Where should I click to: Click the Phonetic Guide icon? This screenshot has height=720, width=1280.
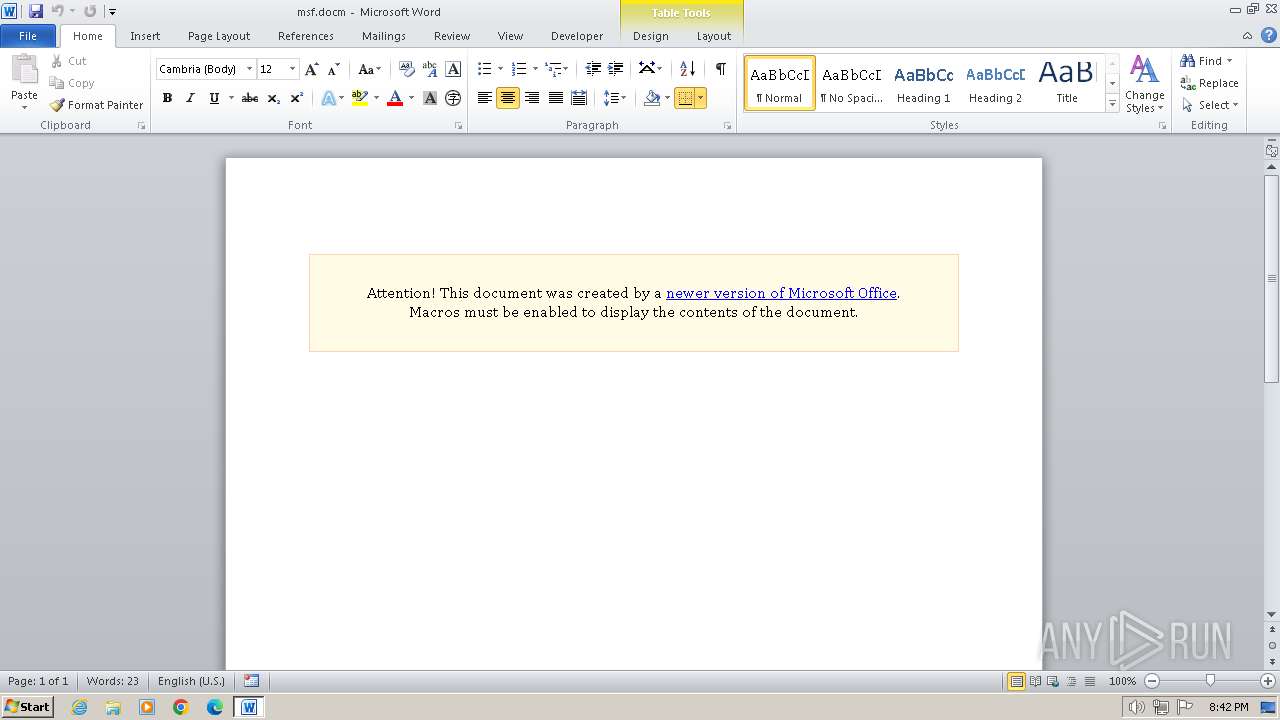tap(430, 69)
